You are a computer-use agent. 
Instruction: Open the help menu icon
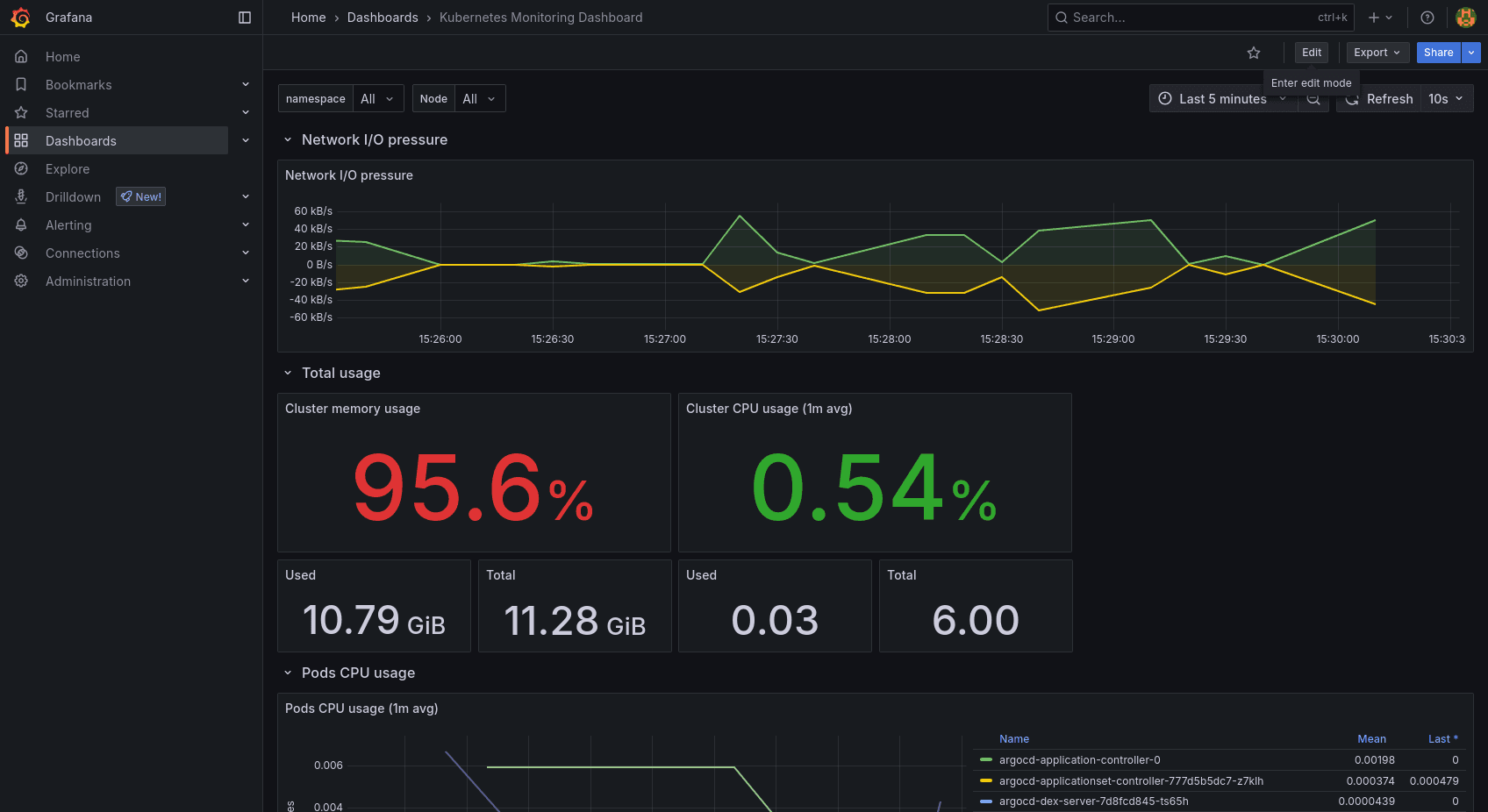pos(1427,17)
